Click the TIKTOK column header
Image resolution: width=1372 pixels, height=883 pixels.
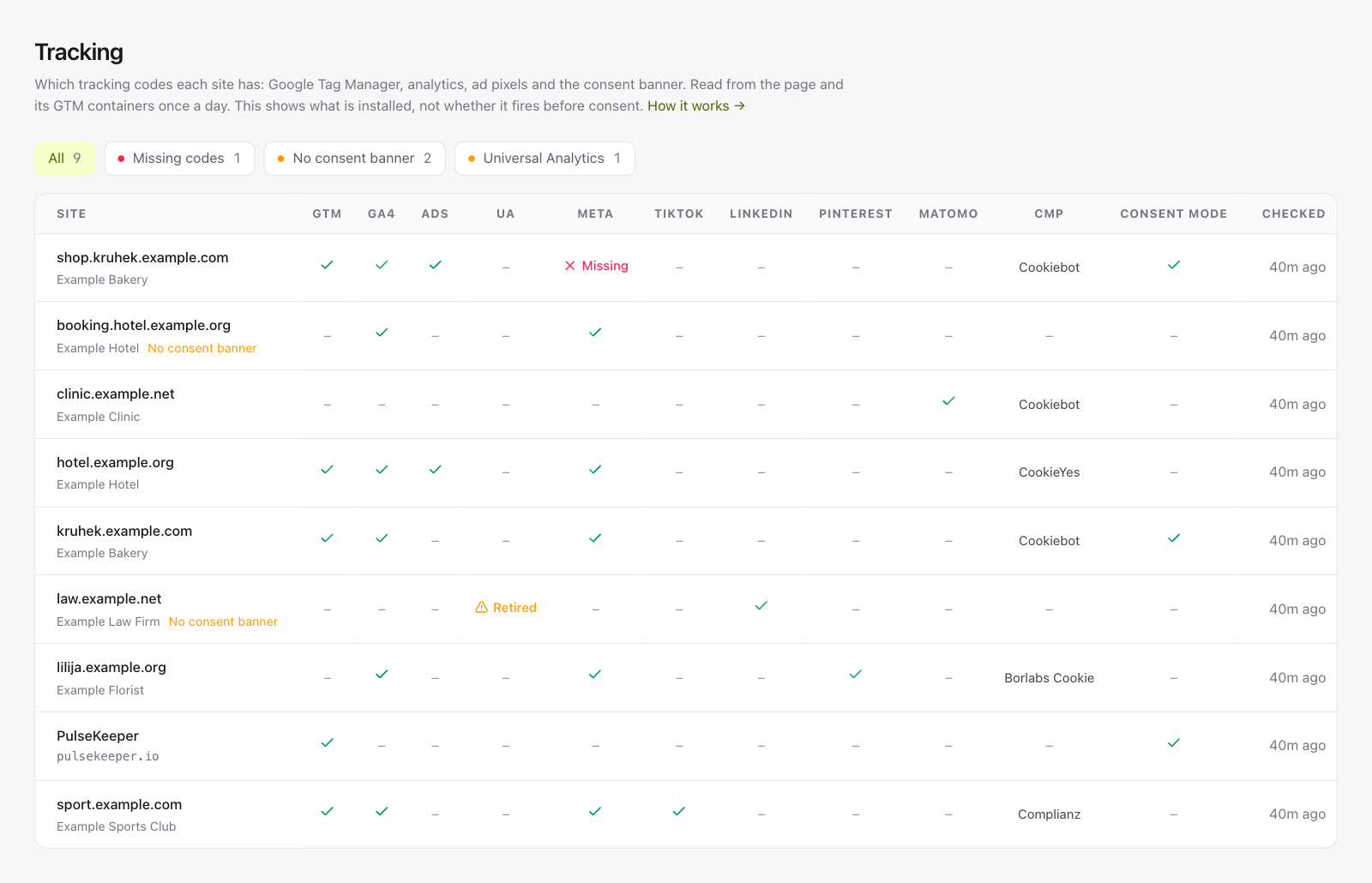(679, 214)
